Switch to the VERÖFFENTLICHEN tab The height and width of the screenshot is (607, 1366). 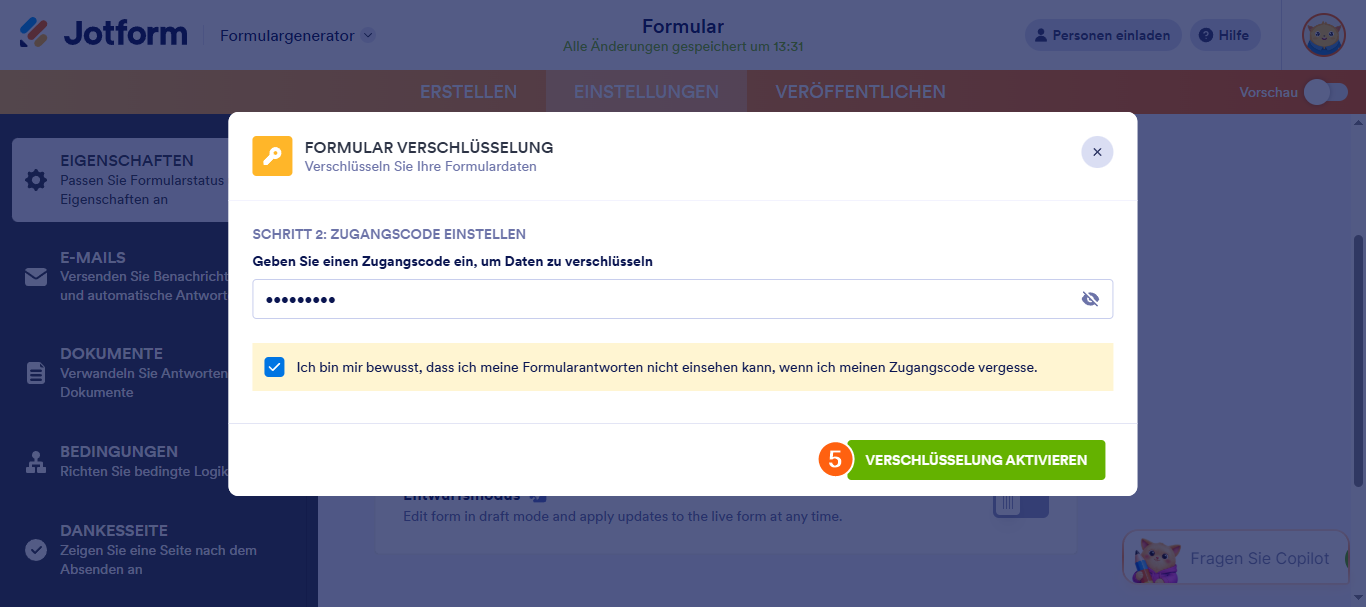tap(861, 92)
